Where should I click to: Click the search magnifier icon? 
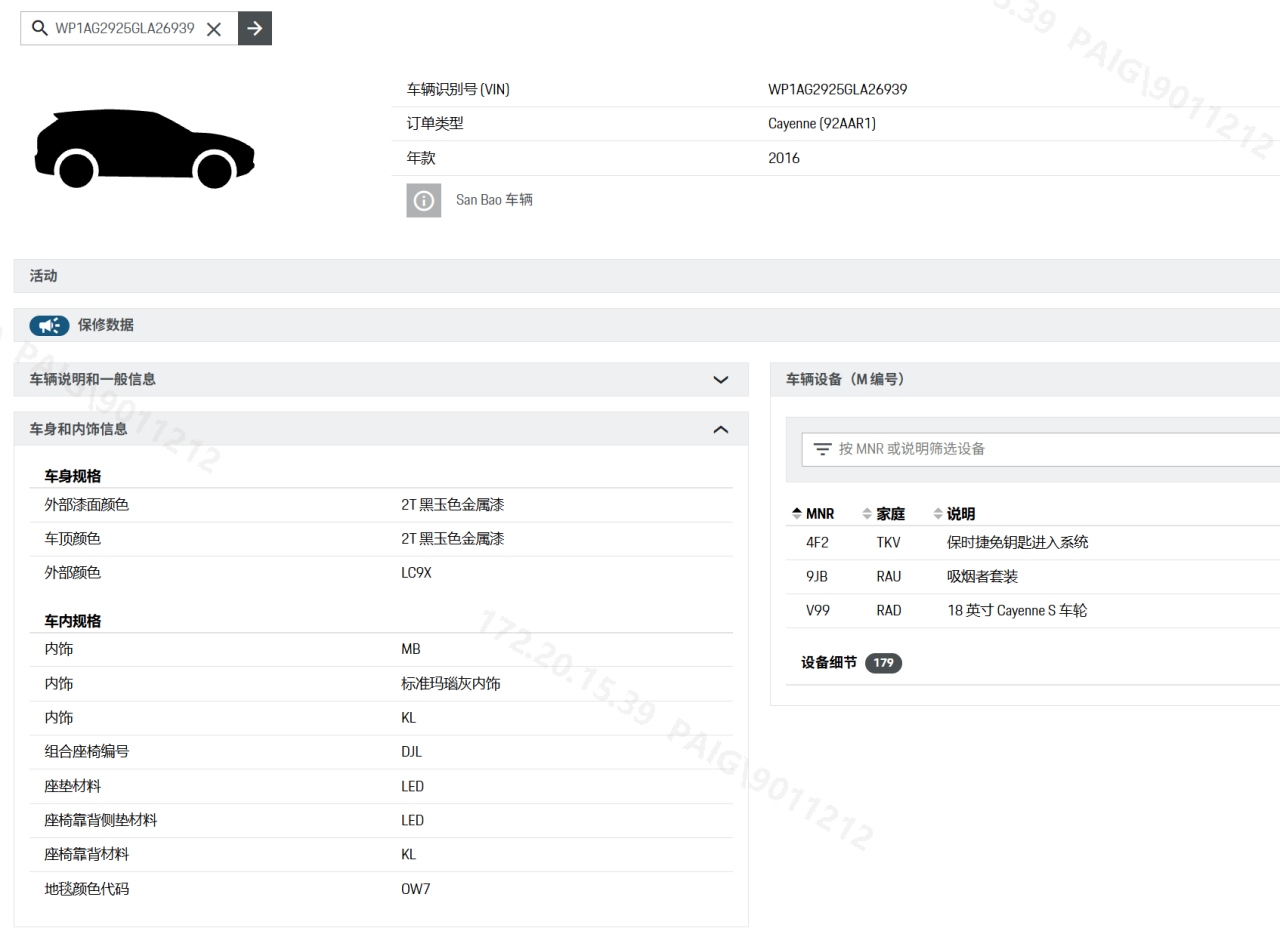40,29
